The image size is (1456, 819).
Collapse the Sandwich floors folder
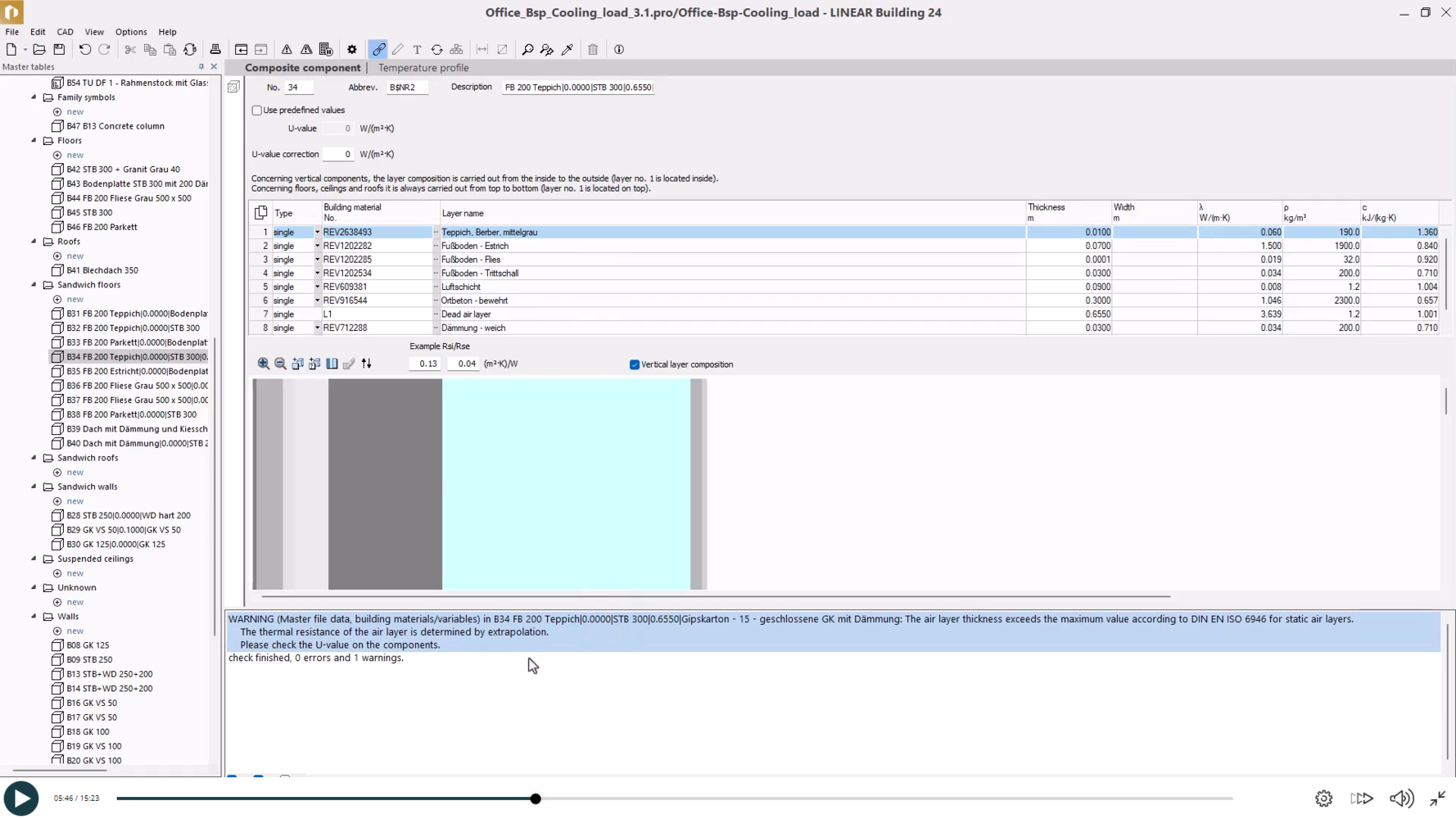34,285
